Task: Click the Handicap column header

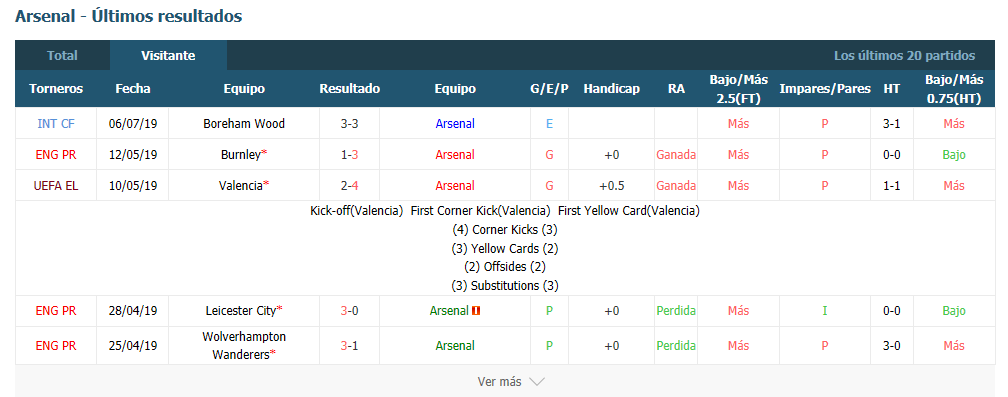Action: 611,89
